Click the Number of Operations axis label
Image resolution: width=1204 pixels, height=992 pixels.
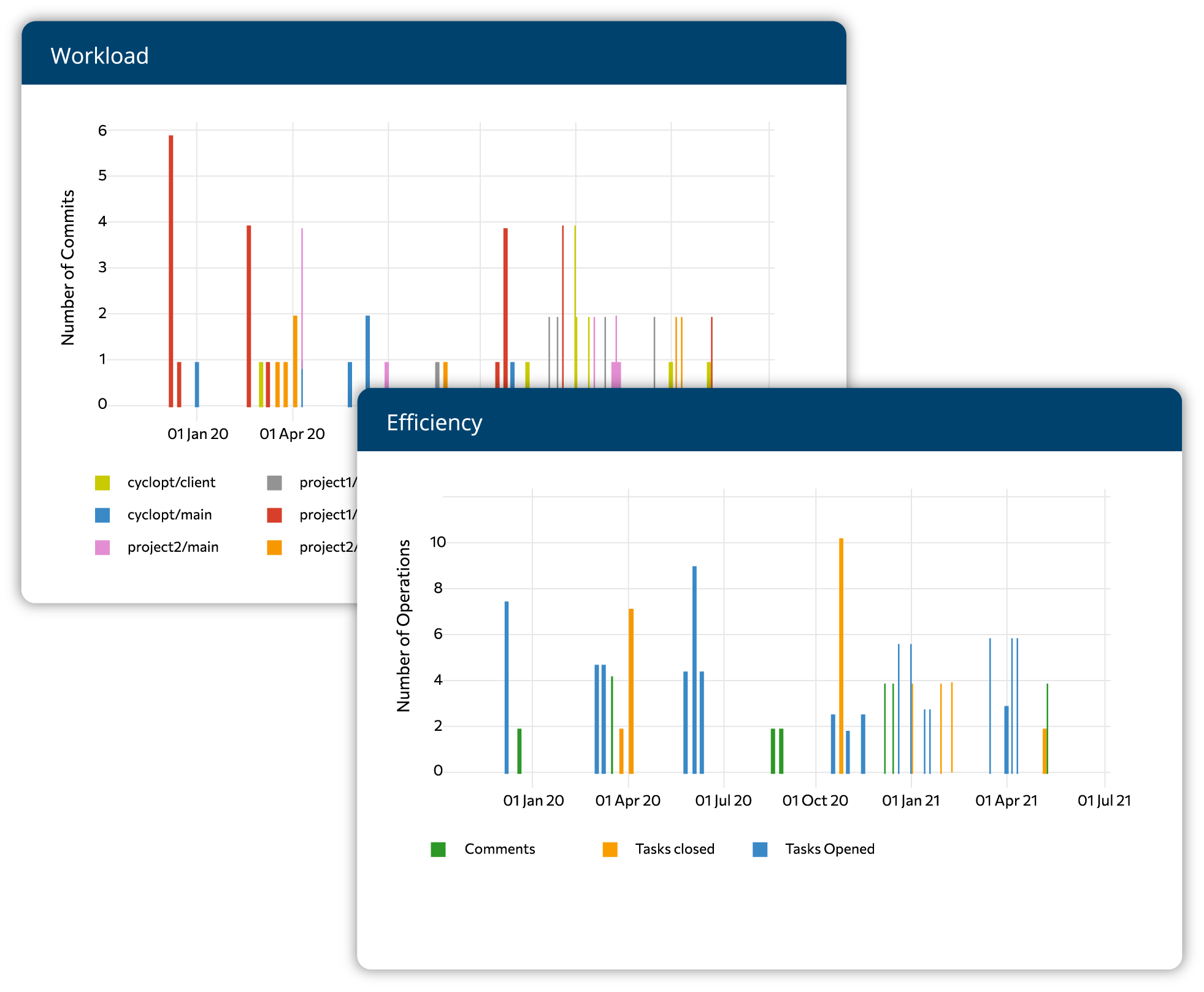pyautogui.click(x=403, y=625)
